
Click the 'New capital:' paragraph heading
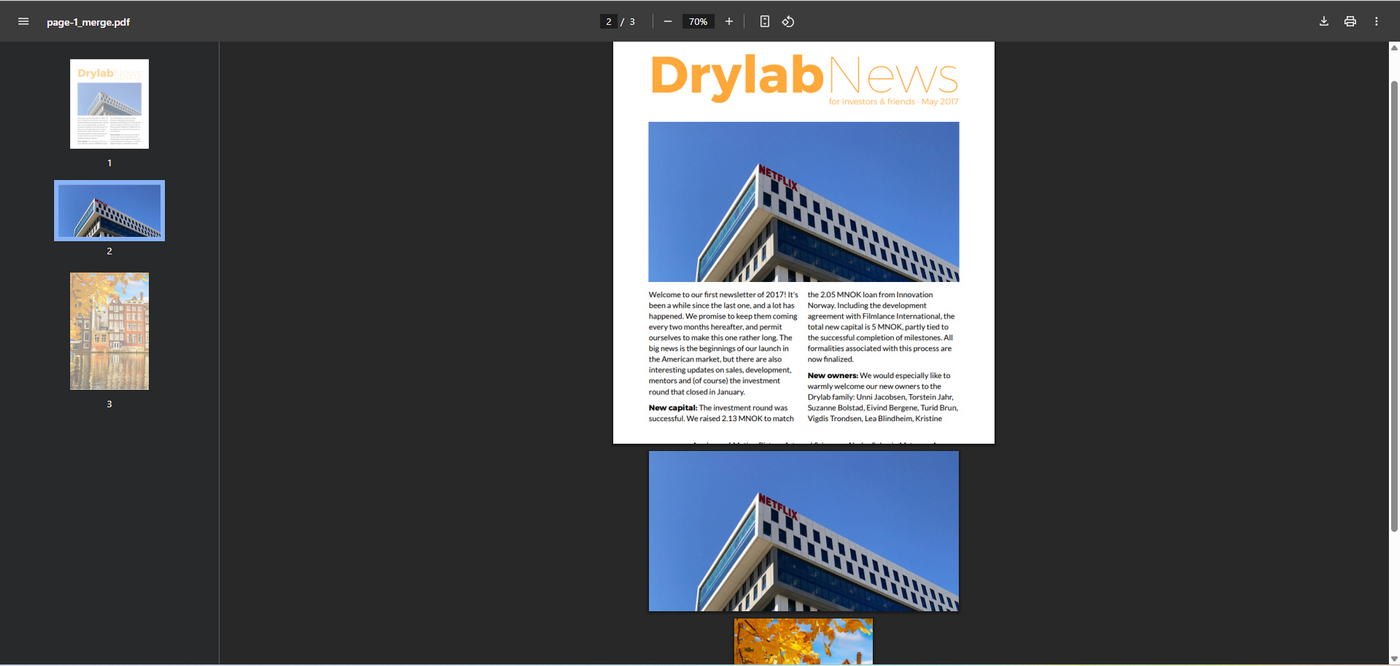[673, 407]
